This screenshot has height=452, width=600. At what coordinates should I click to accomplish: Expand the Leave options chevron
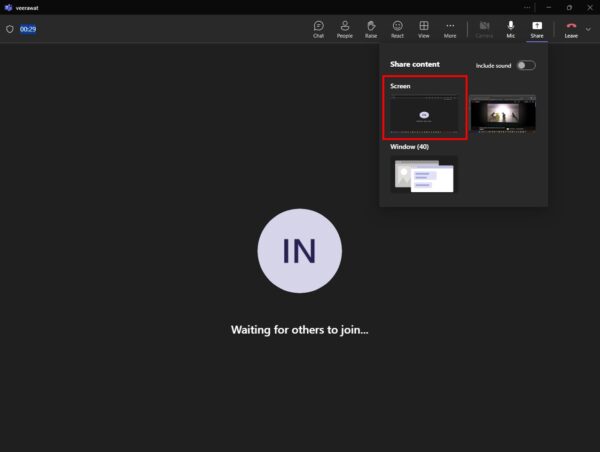click(x=589, y=29)
